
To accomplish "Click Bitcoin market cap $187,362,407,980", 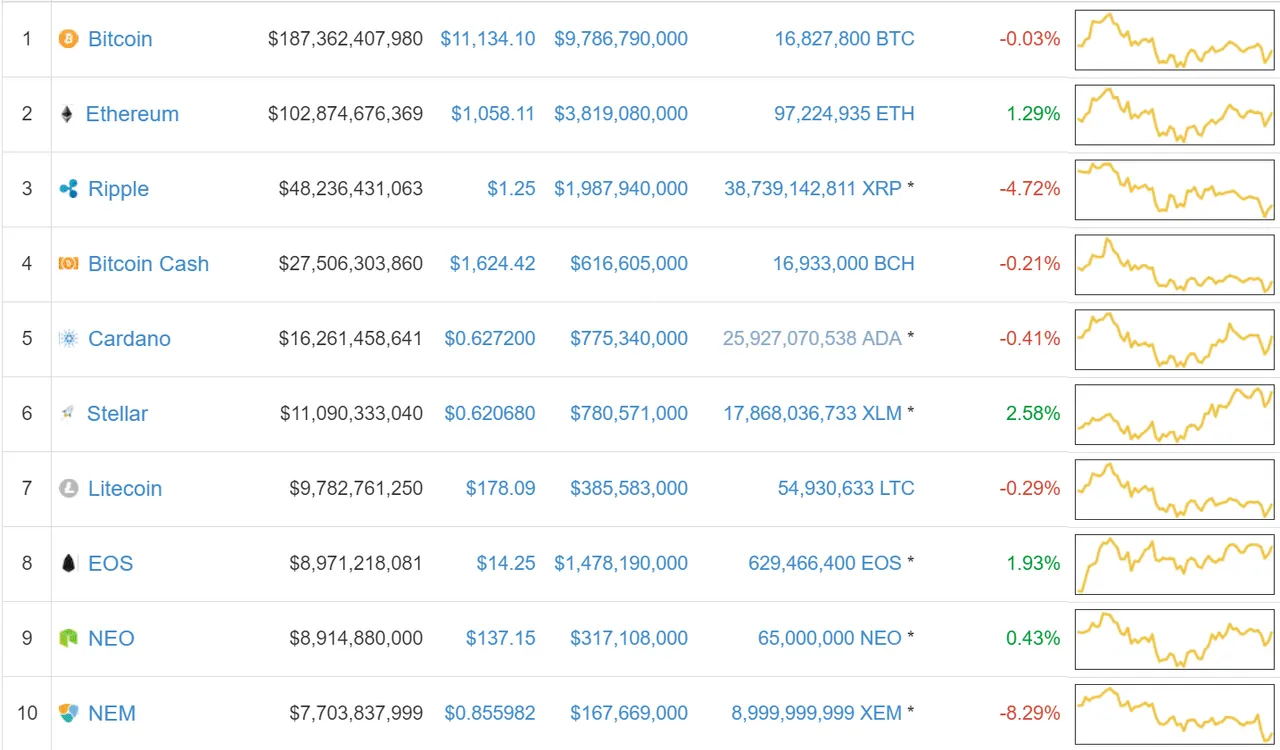I will 346,39.
